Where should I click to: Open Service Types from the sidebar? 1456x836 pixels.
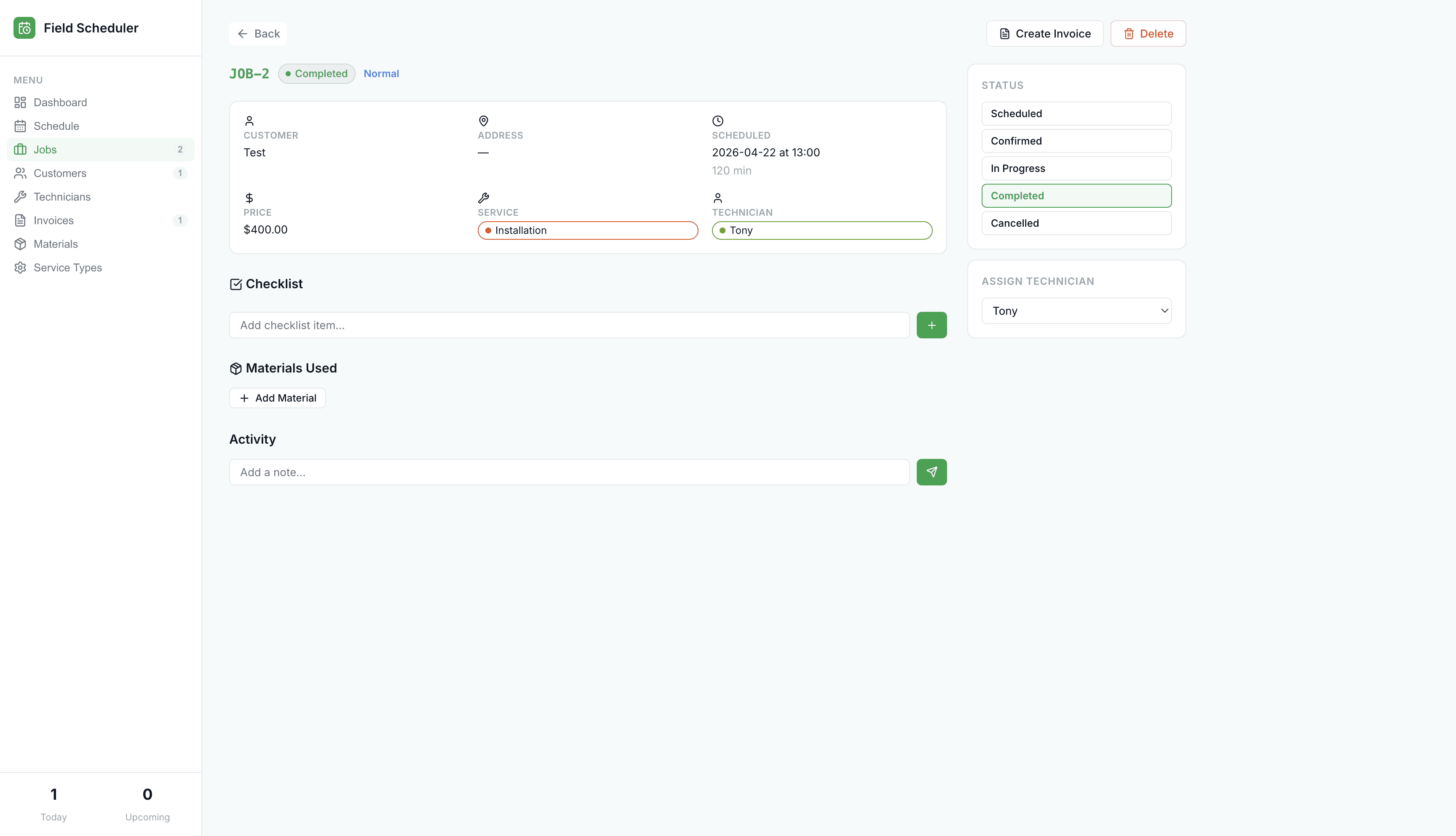(67, 268)
